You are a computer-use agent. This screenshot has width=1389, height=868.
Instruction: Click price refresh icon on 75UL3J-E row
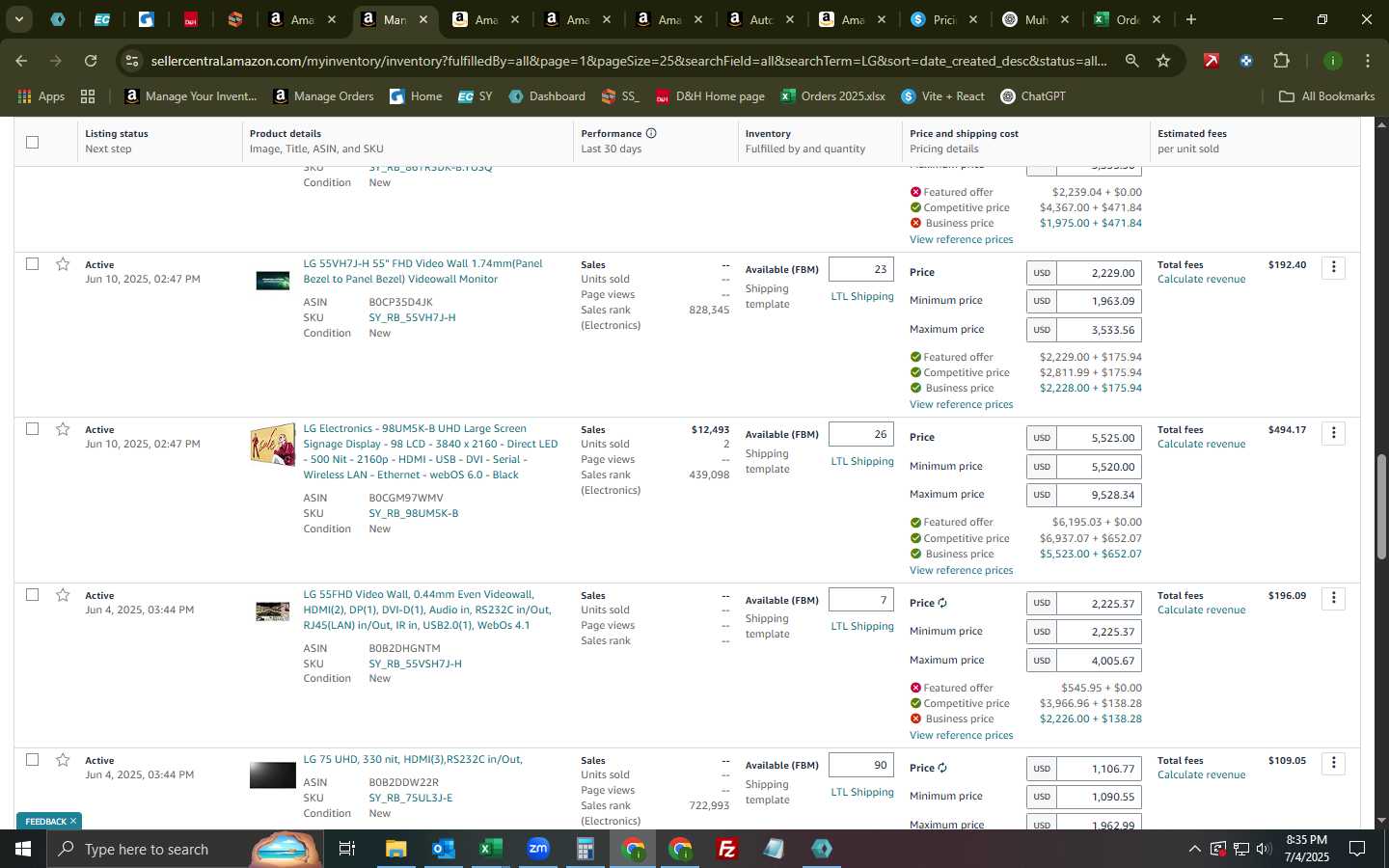tap(942, 768)
